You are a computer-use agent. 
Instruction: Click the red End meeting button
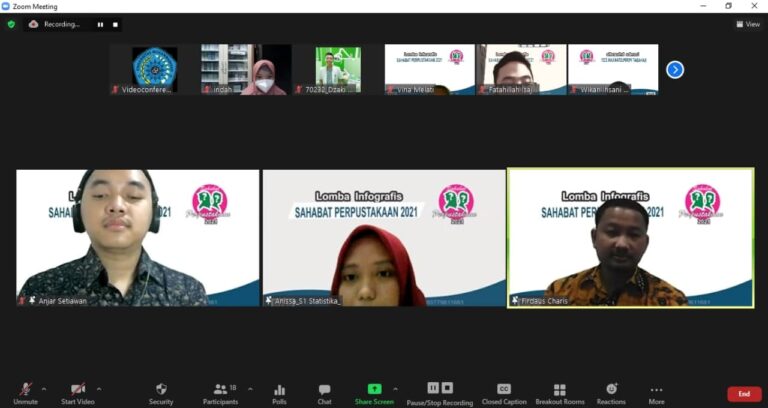pyautogui.click(x=744, y=394)
